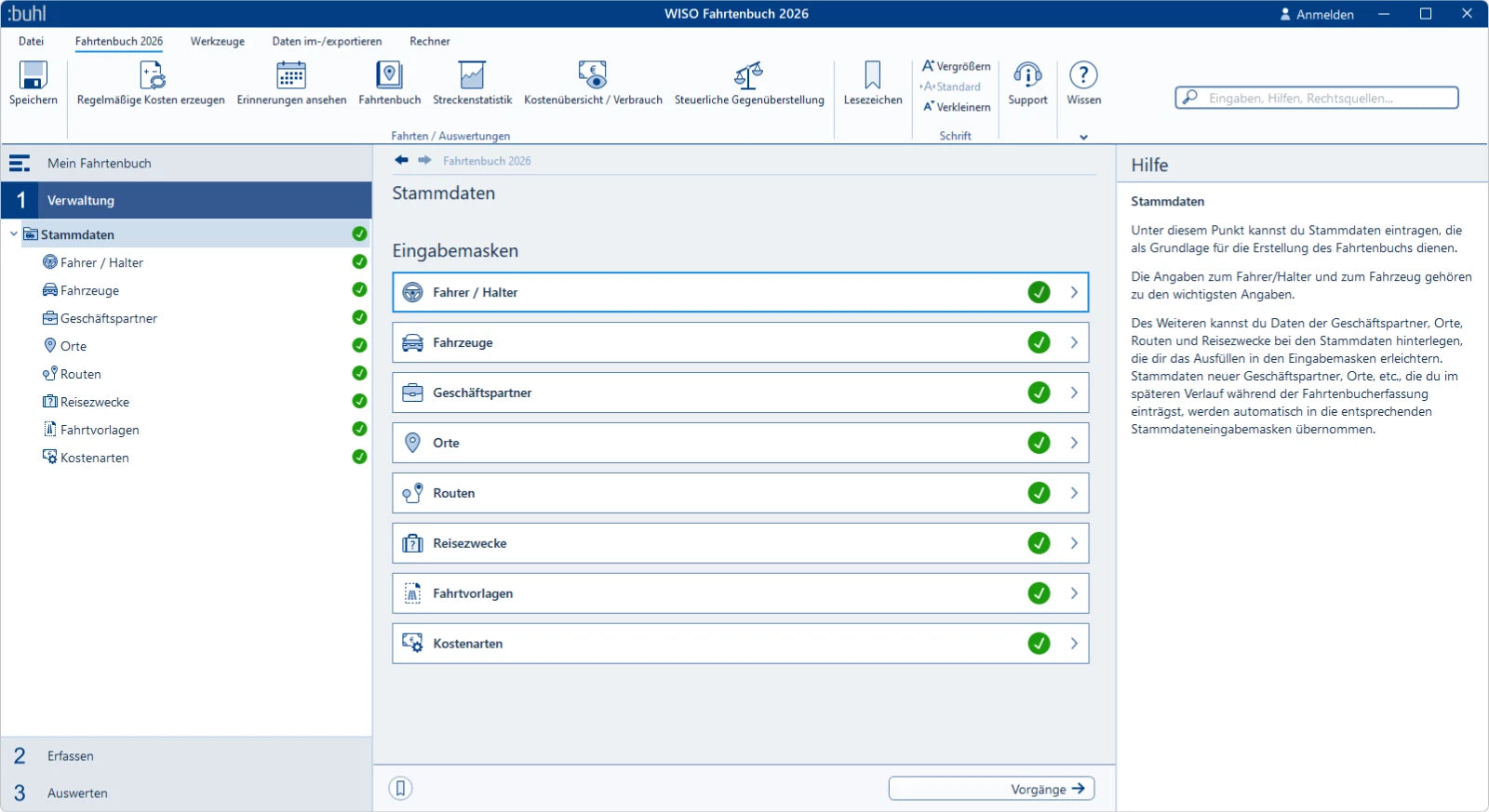The width and height of the screenshot is (1489, 812).
Task: Click Fahrtenbuch 2026 breadcrumb
Action: (487, 161)
